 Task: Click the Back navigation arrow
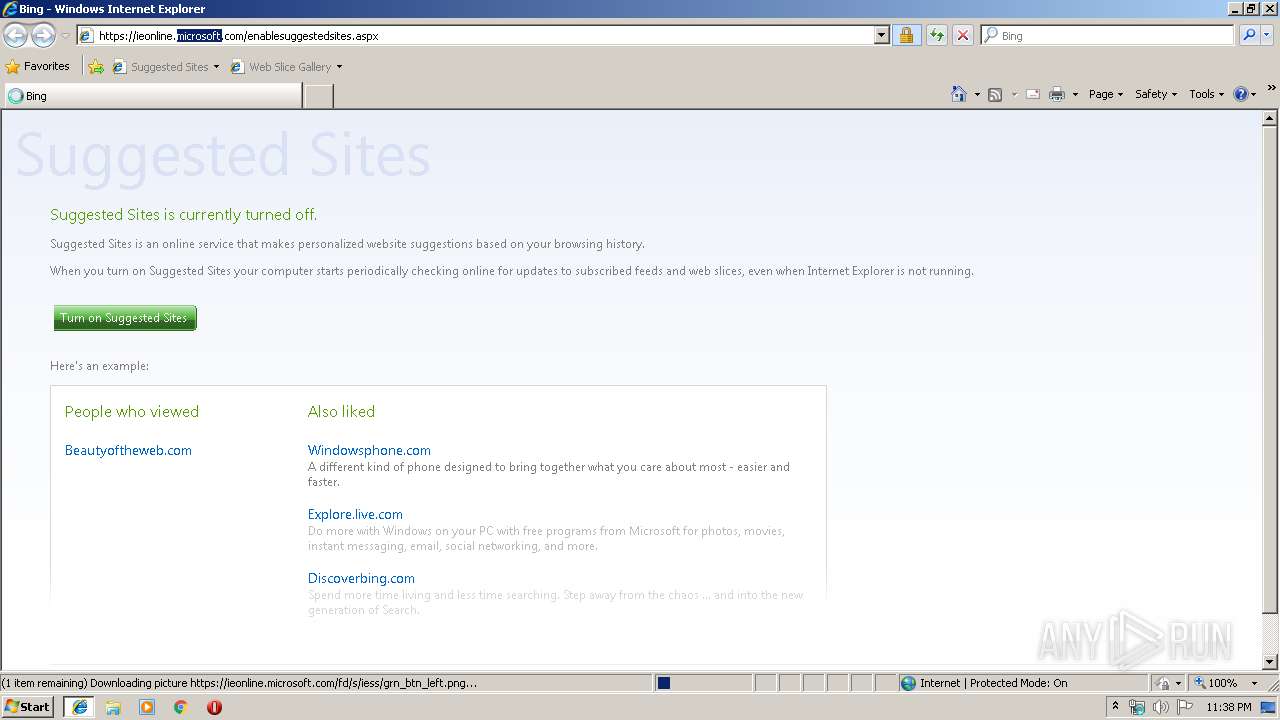tap(15, 36)
